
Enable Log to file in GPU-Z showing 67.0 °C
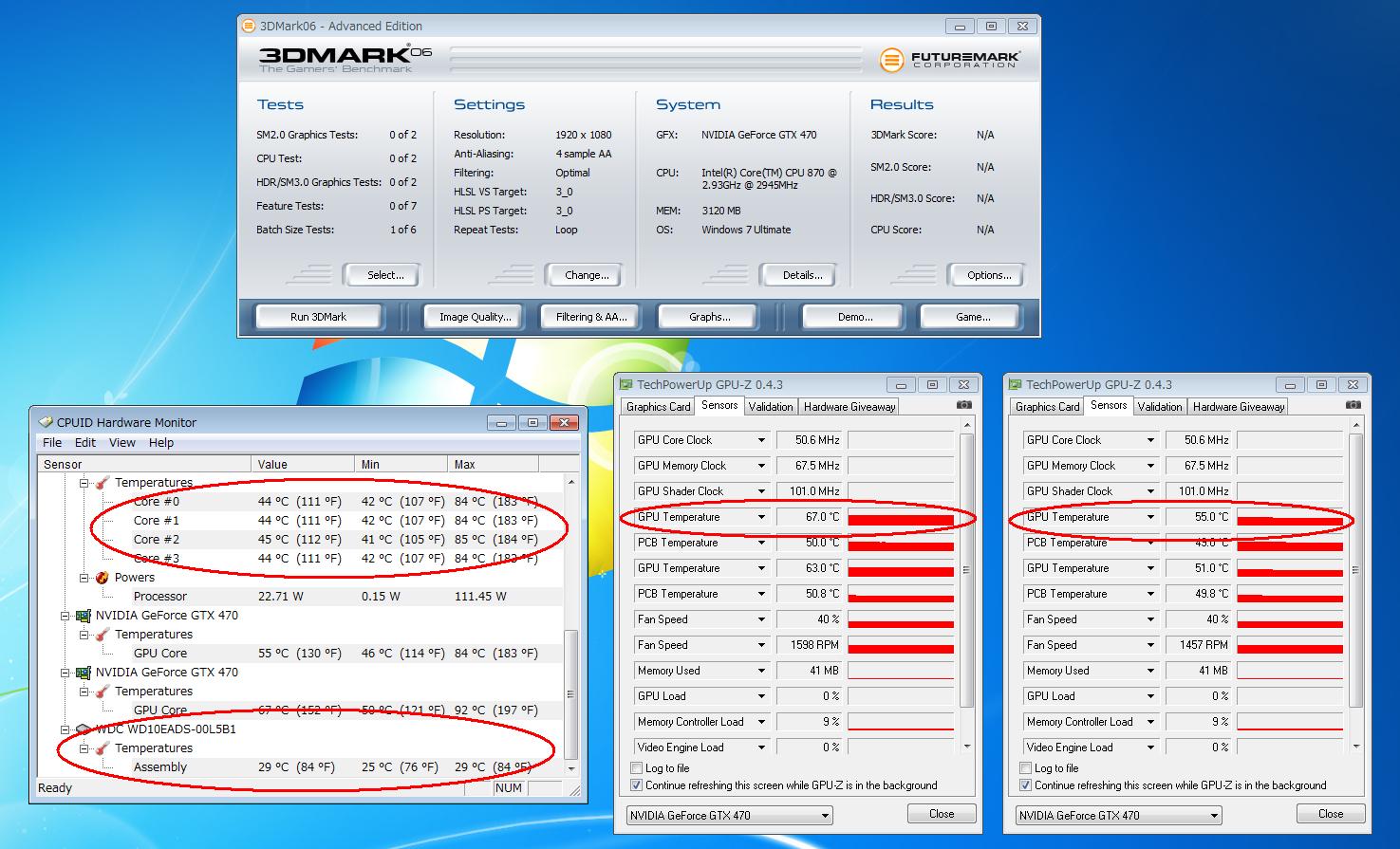(x=636, y=768)
